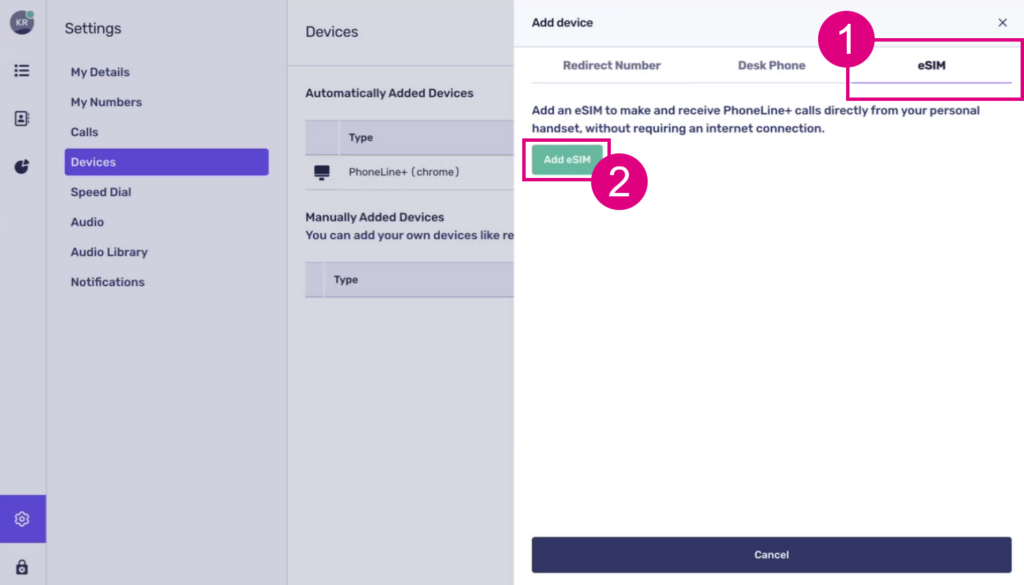Switch to the Redirect Number tab
This screenshot has width=1024, height=585.
[611, 66]
